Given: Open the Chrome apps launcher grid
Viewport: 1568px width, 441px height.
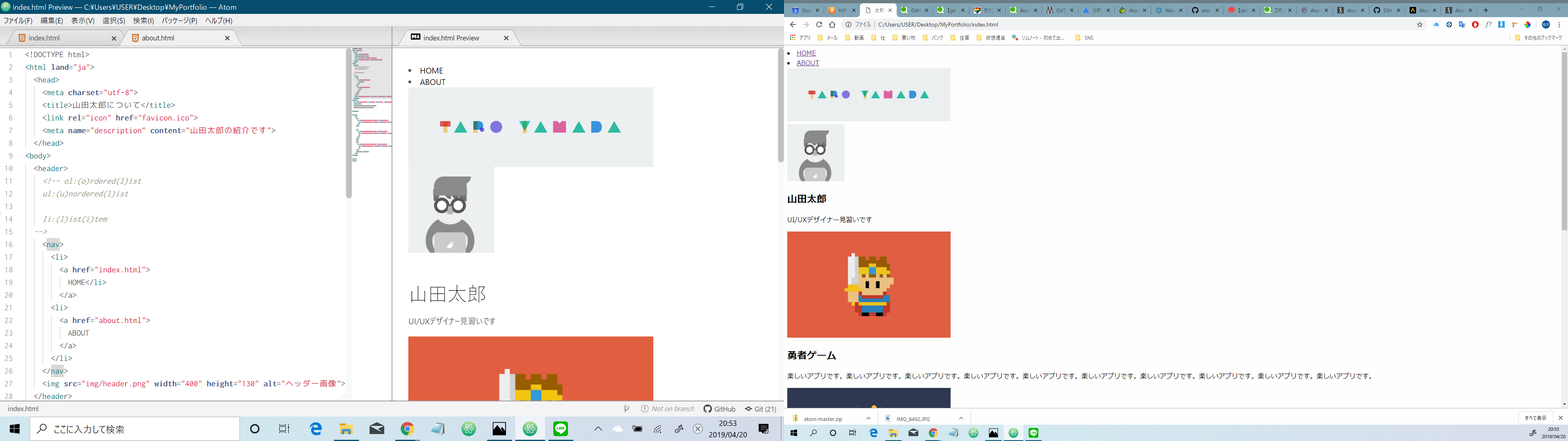Looking at the screenshot, I should (x=793, y=37).
